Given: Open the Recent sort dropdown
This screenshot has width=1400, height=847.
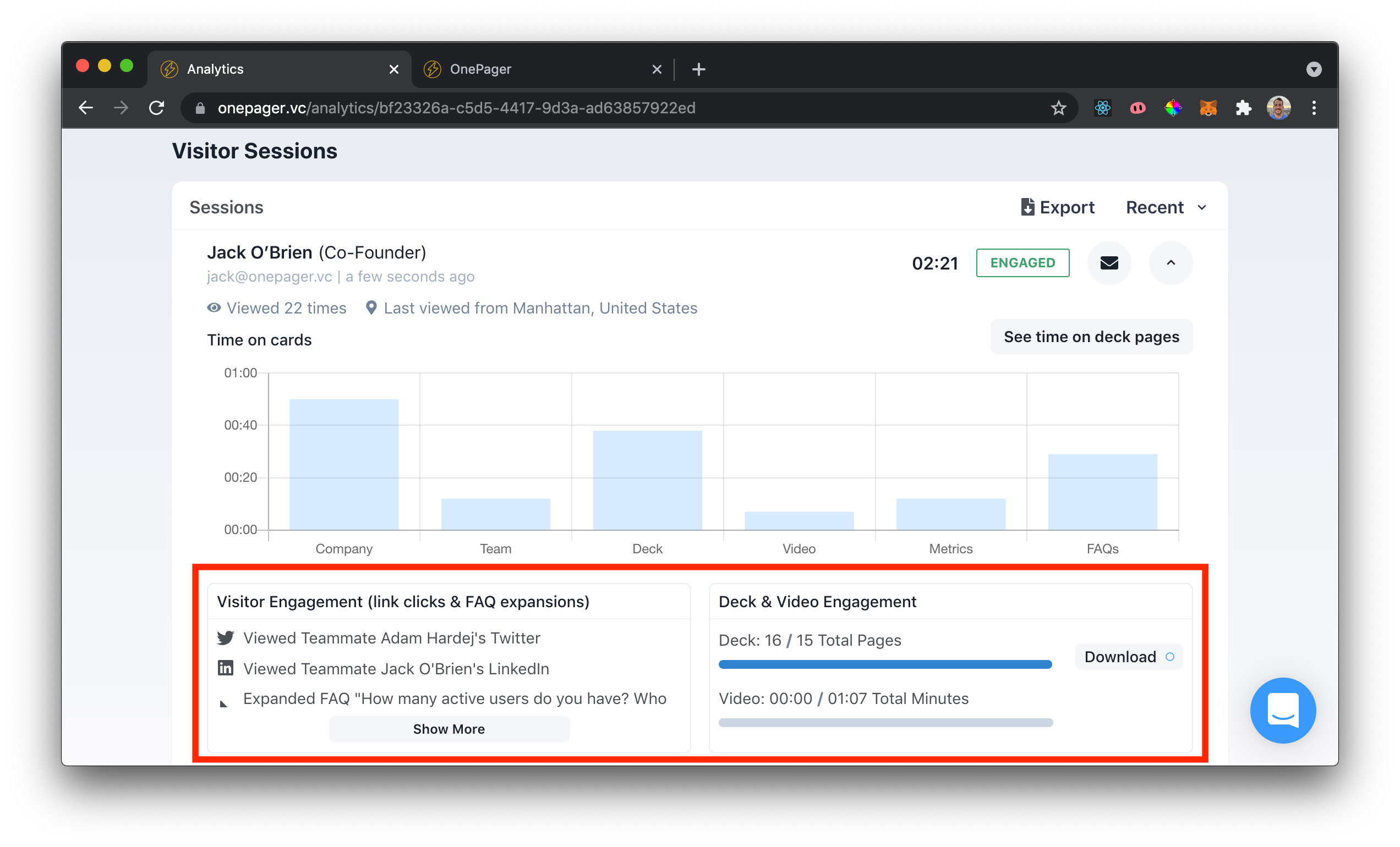Looking at the screenshot, I should pyautogui.click(x=1166, y=207).
